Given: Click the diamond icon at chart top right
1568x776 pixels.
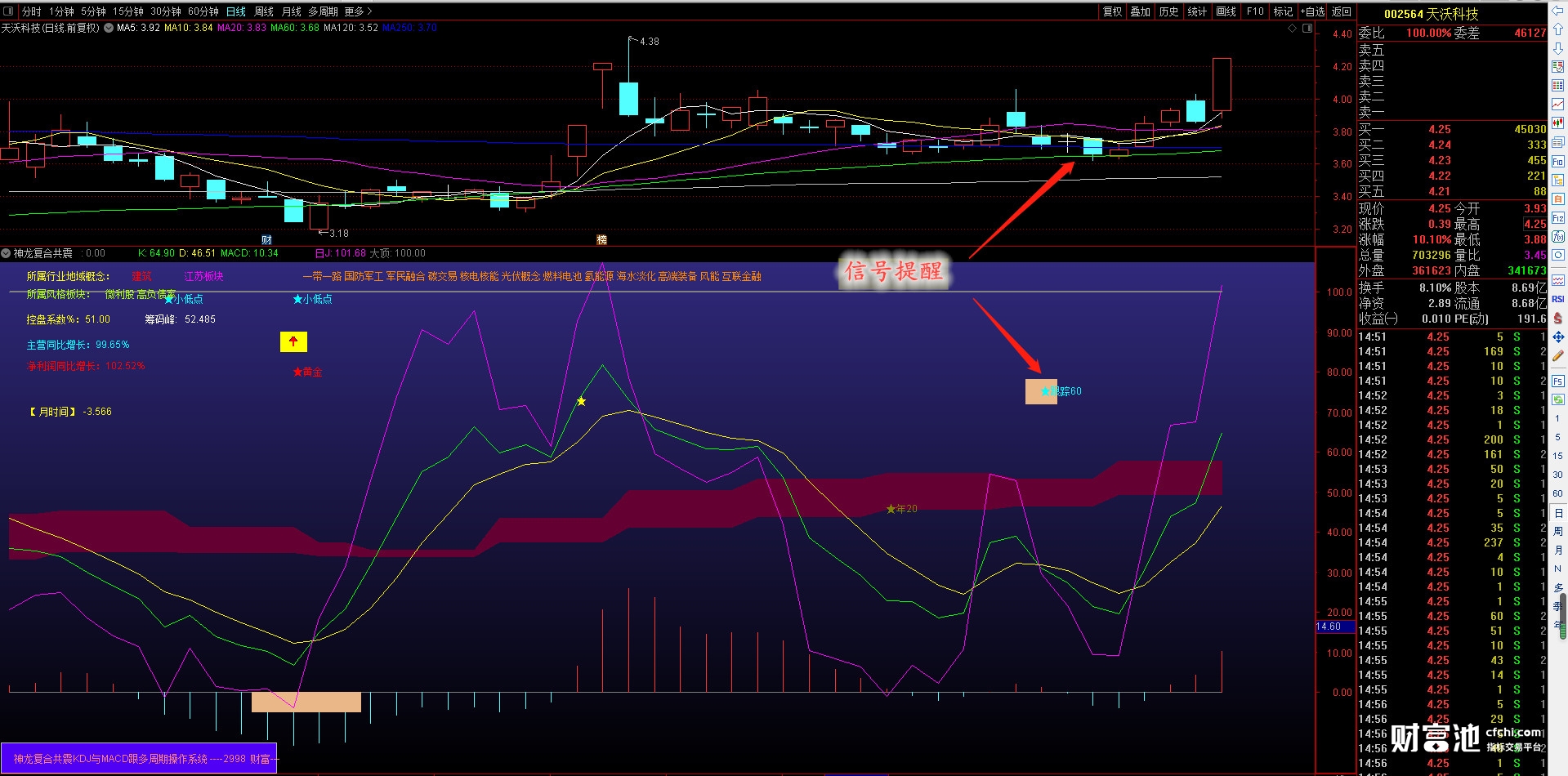Looking at the screenshot, I should pos(1292,28).
